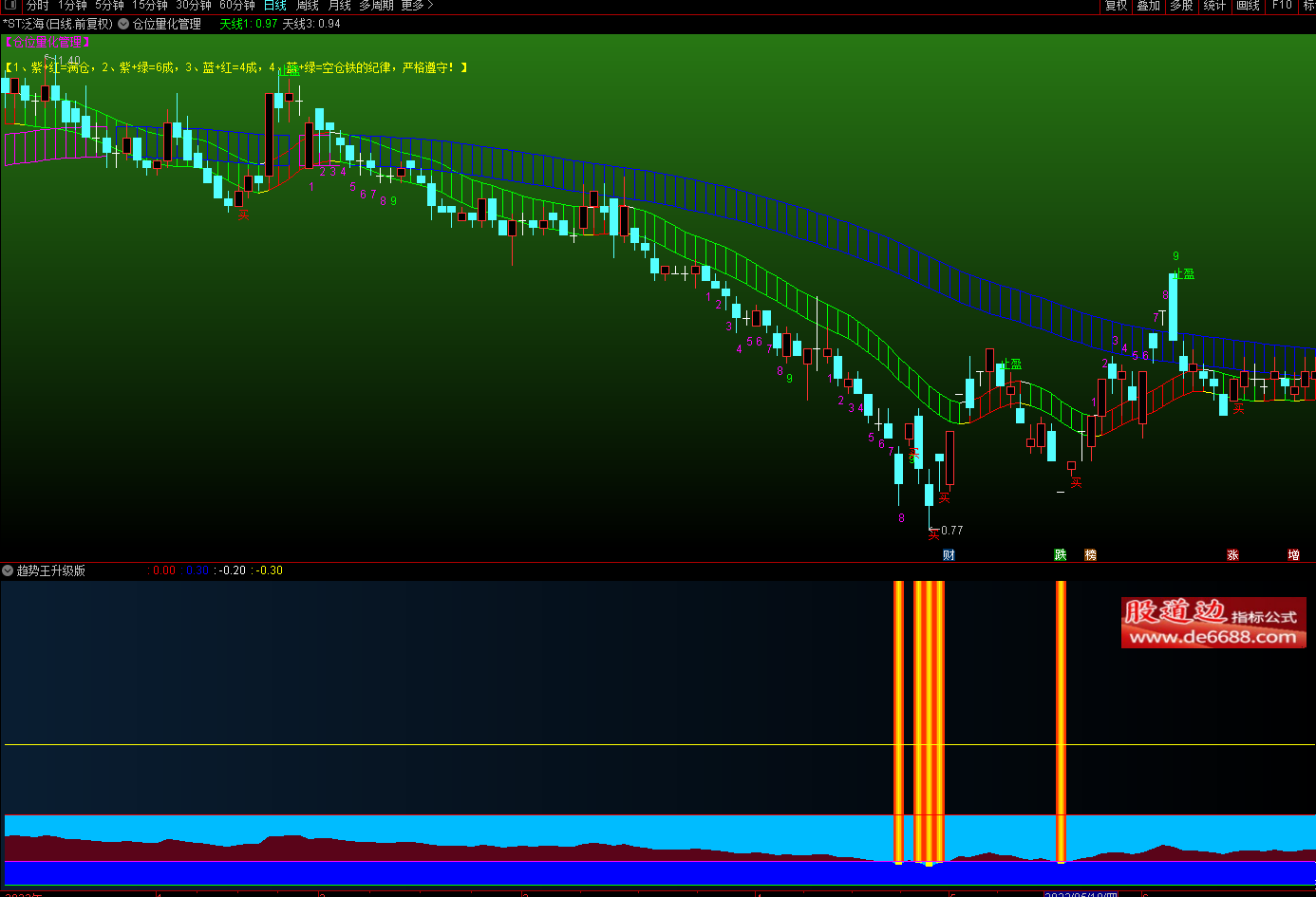The height and width of the screenshot is (897, 1316).
Task: Switch to the 分时 chart tab
Action: [37, 6]
